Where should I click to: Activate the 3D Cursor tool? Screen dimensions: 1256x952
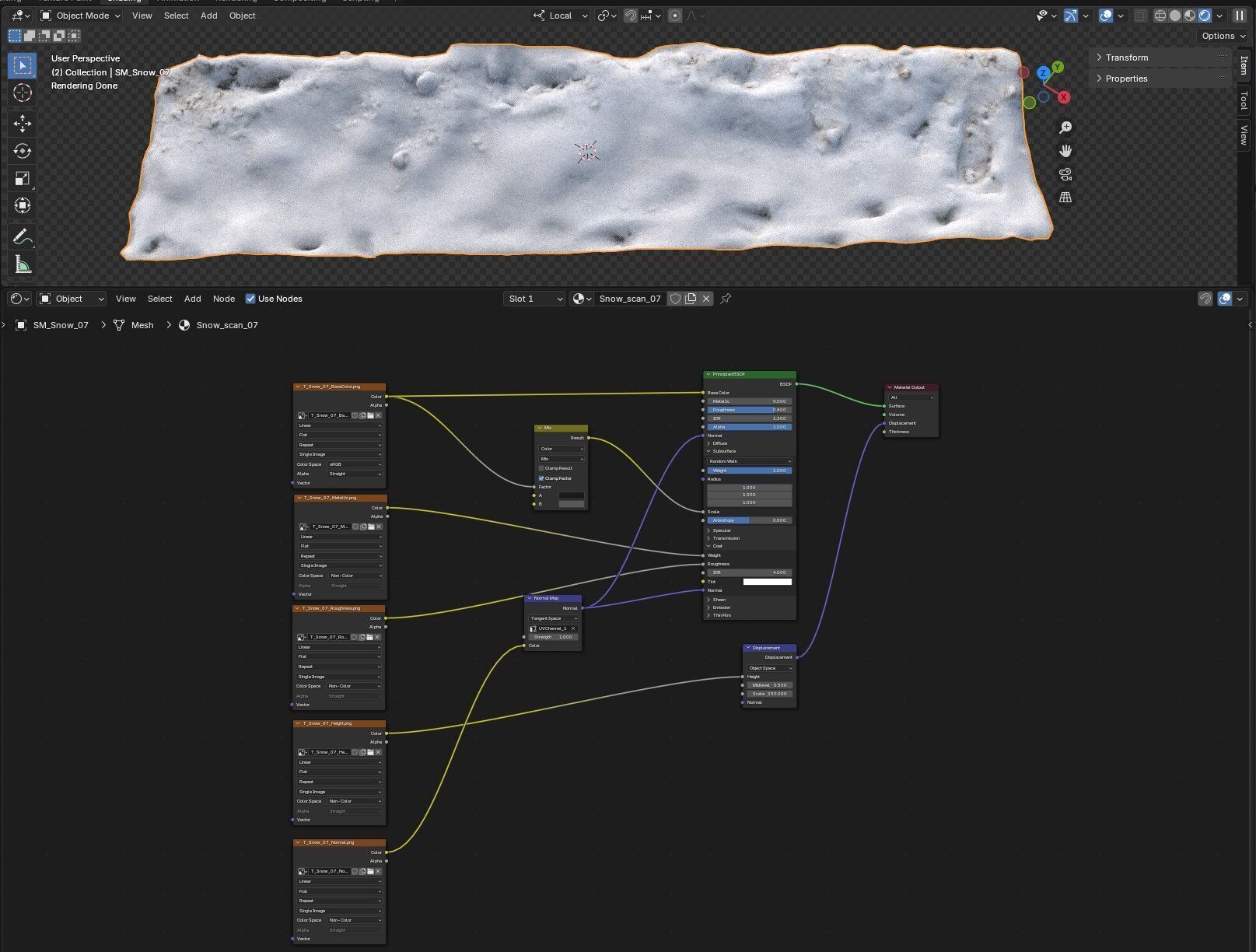pos(22,93)
